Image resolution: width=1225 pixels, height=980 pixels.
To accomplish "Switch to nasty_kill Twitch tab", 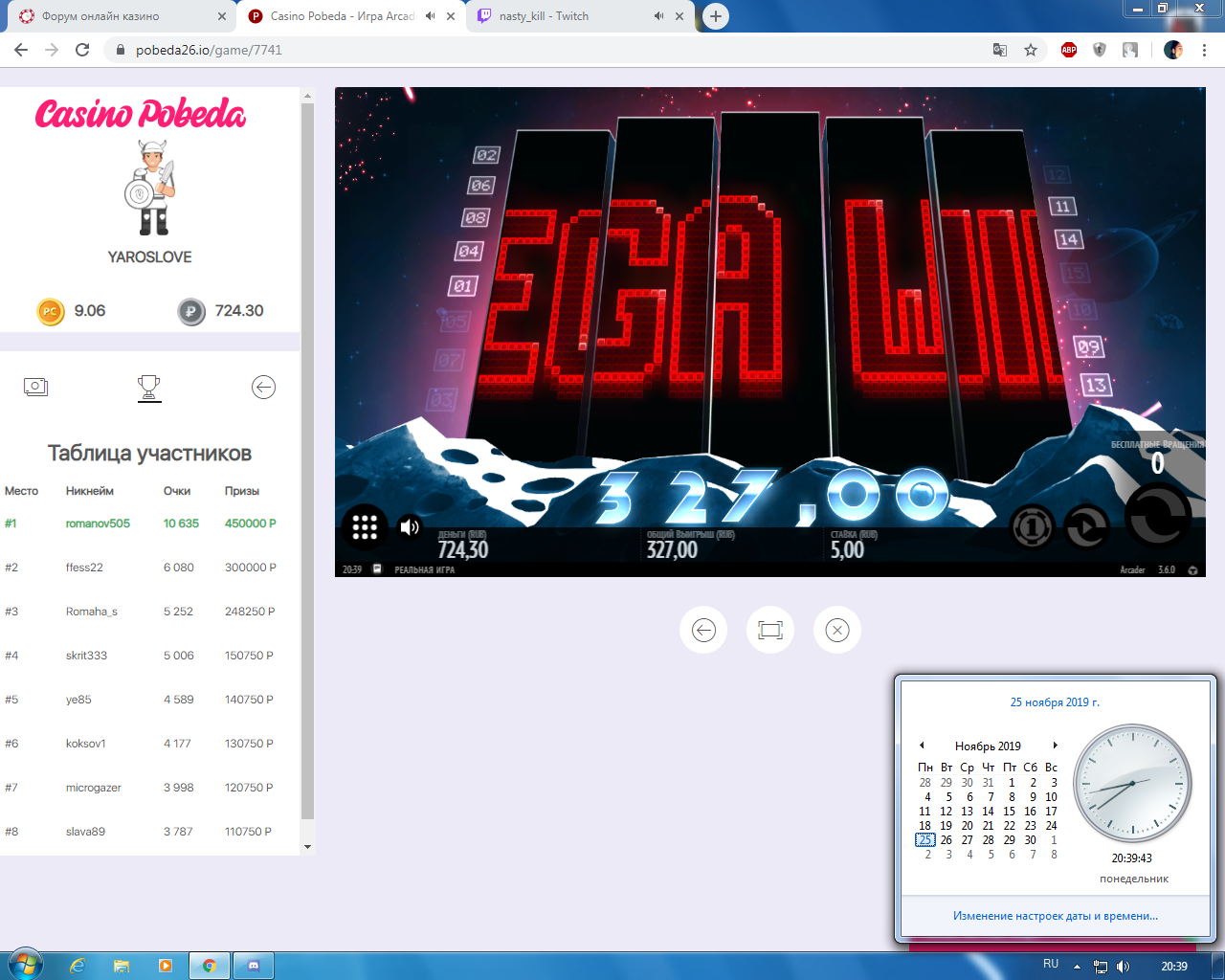I will pyautogui.click(x=555, y=16).
